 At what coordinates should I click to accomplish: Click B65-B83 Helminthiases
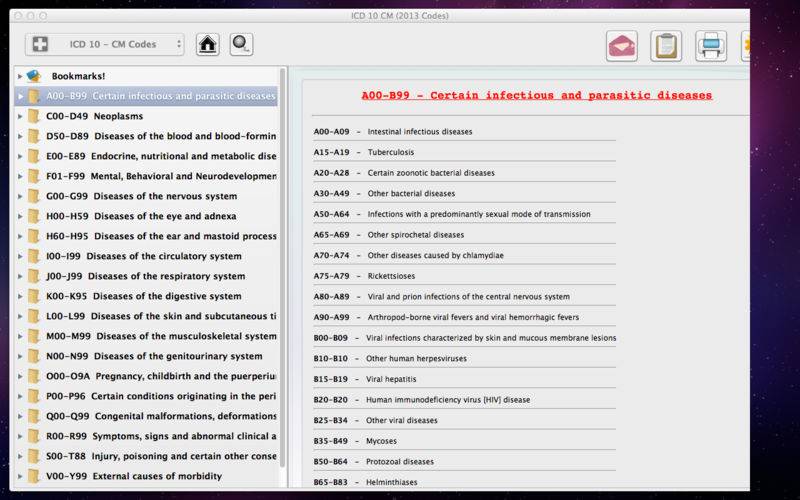(365, 482)
